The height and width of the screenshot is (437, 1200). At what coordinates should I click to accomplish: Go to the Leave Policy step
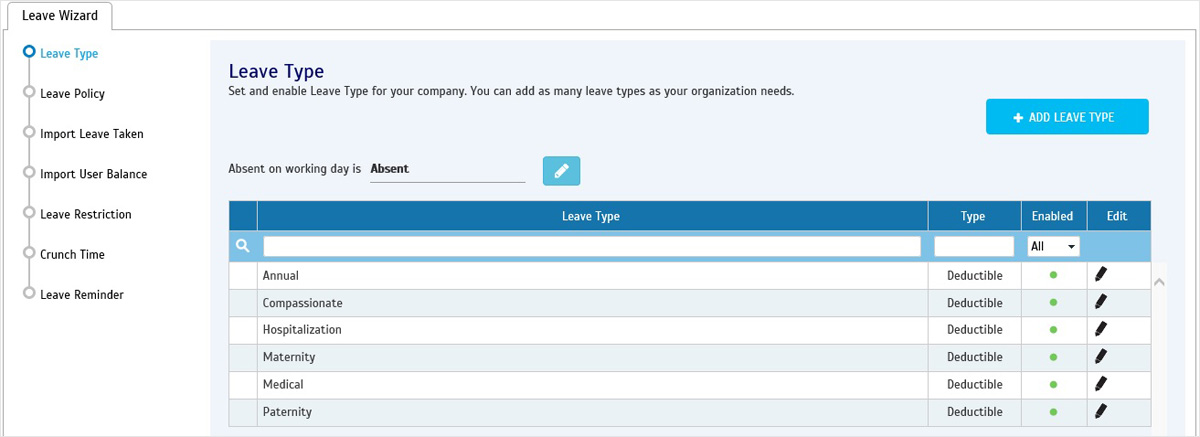point(72,94)
